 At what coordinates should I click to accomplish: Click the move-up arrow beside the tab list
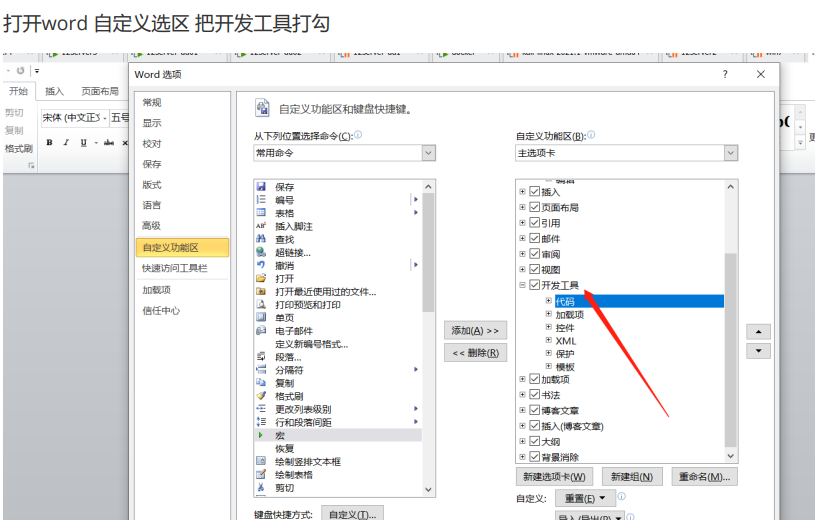point(759,331)
